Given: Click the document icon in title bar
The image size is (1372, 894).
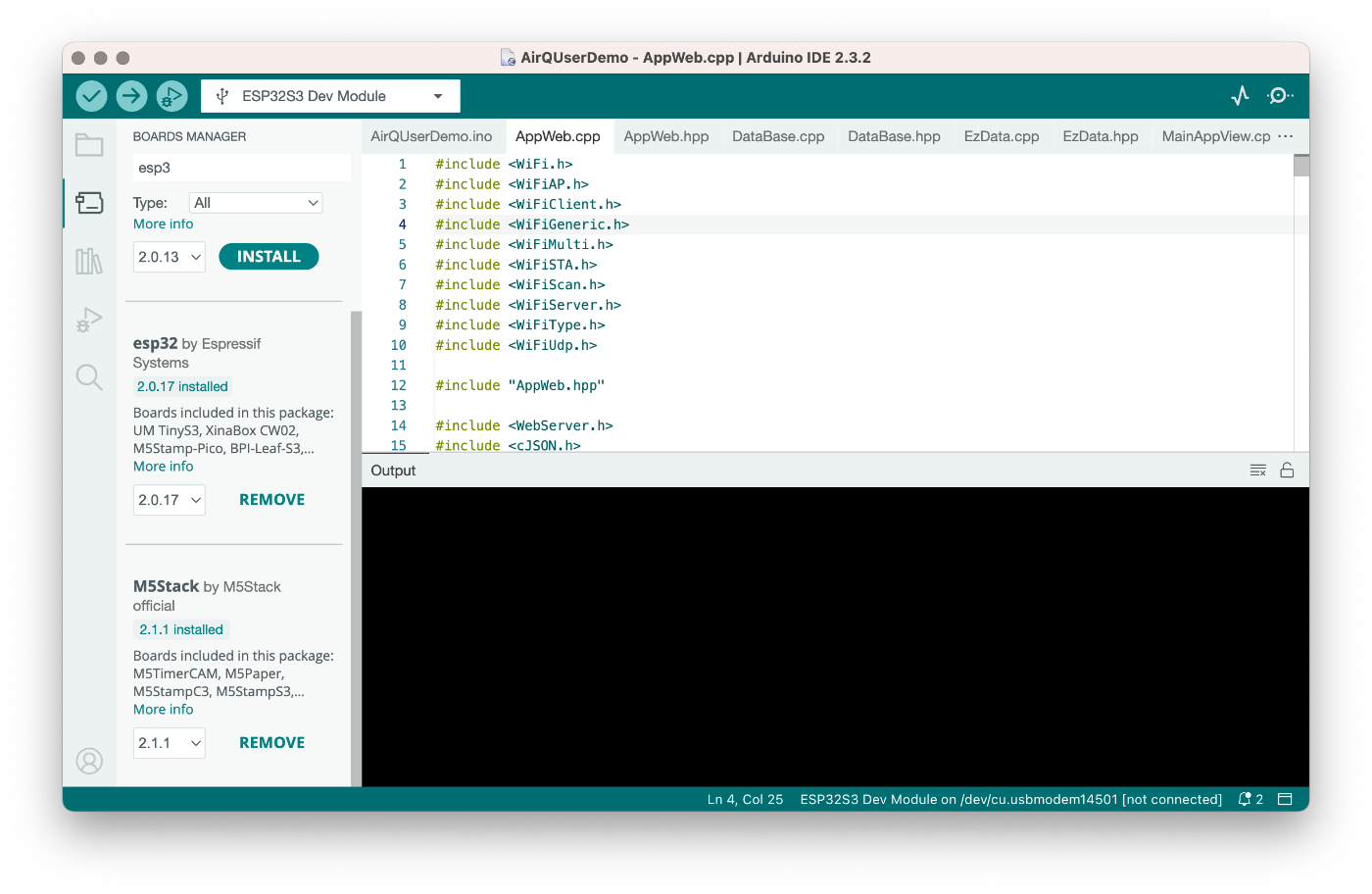Looking at the screenshot, I should 508,58.
